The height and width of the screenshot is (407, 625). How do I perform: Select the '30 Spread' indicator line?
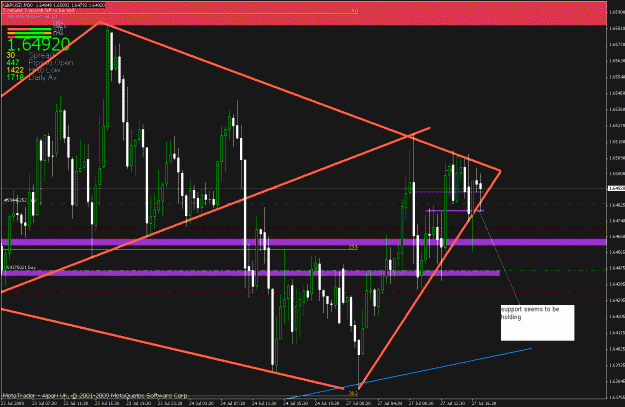tap(31, 55)
